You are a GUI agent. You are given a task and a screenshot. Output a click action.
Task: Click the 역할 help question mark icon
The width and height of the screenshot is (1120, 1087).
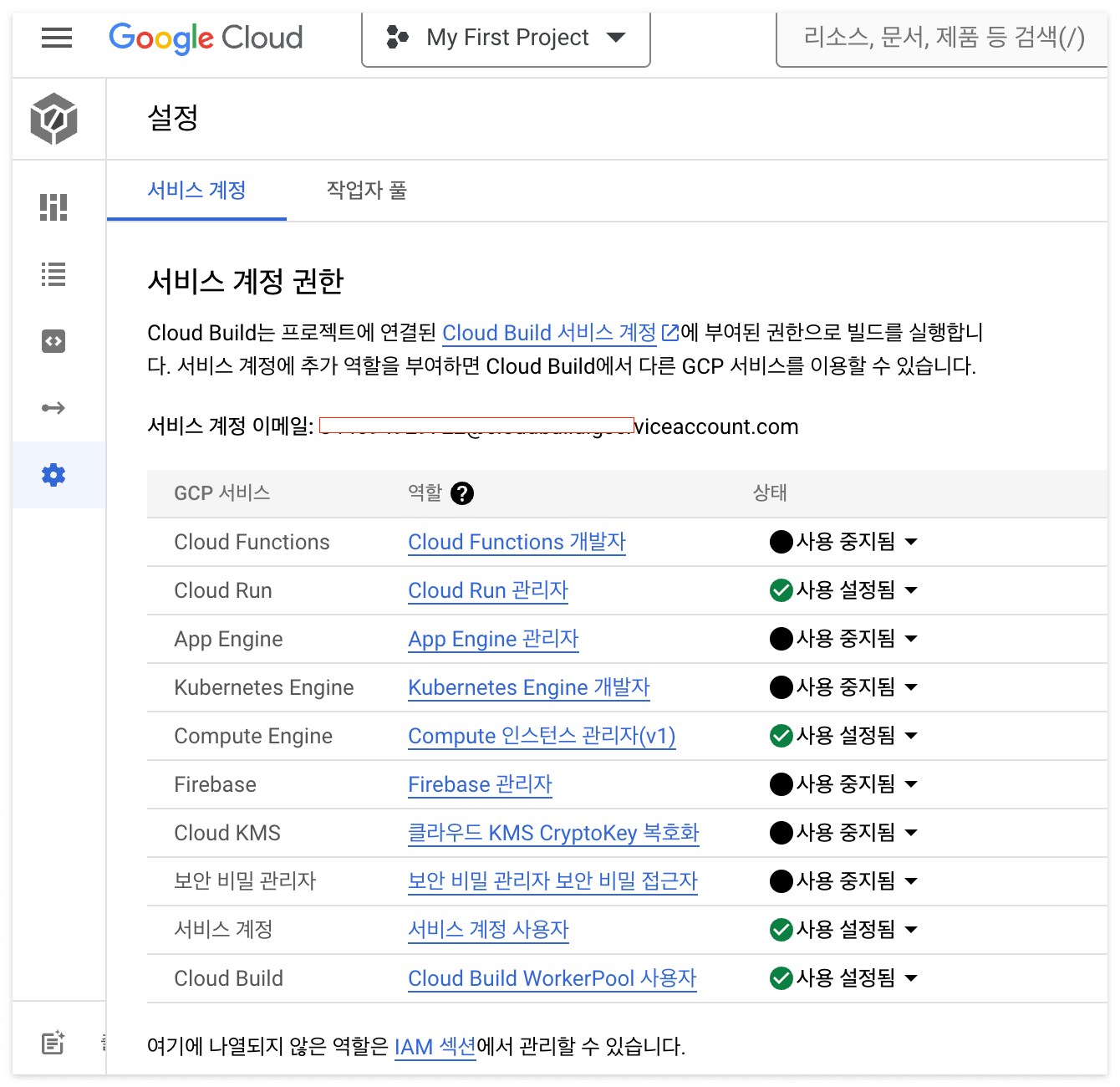pos(461,493)
